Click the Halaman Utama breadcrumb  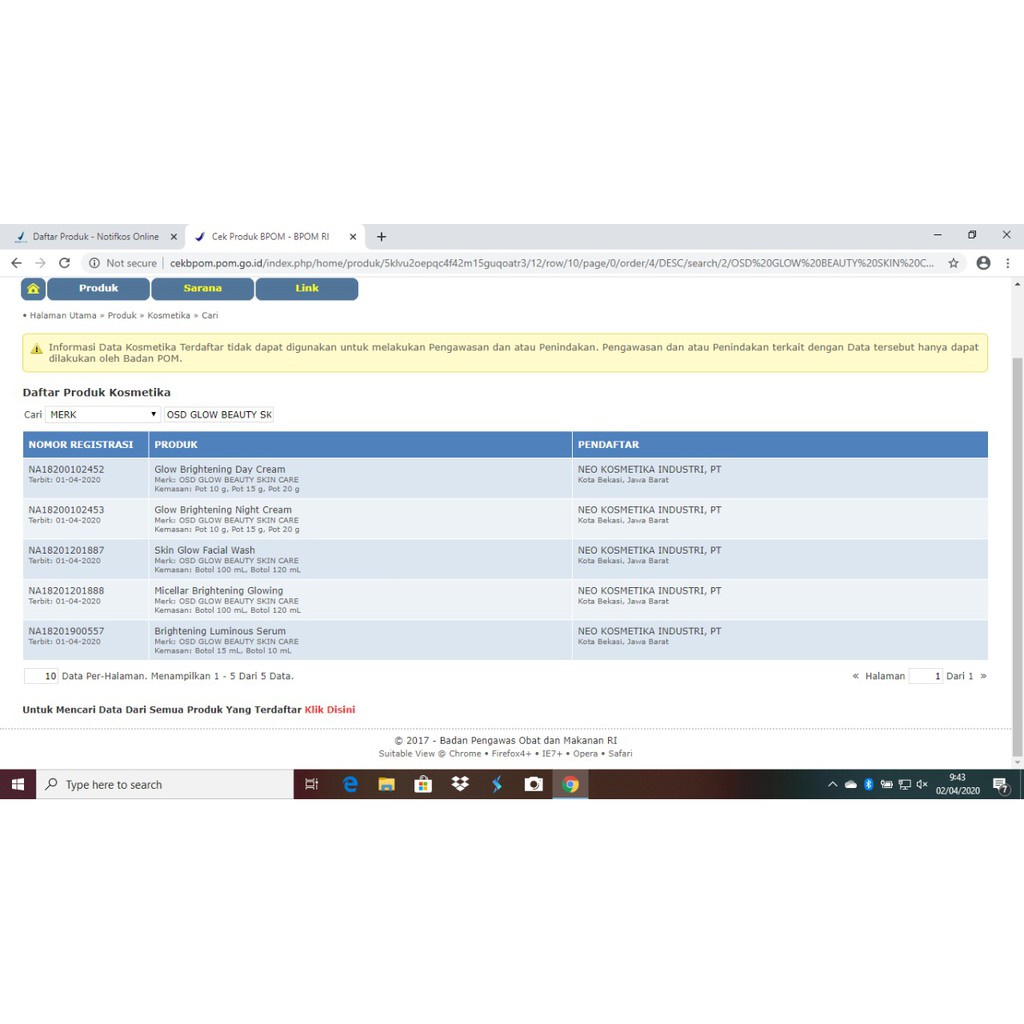[x=63, y=315]
